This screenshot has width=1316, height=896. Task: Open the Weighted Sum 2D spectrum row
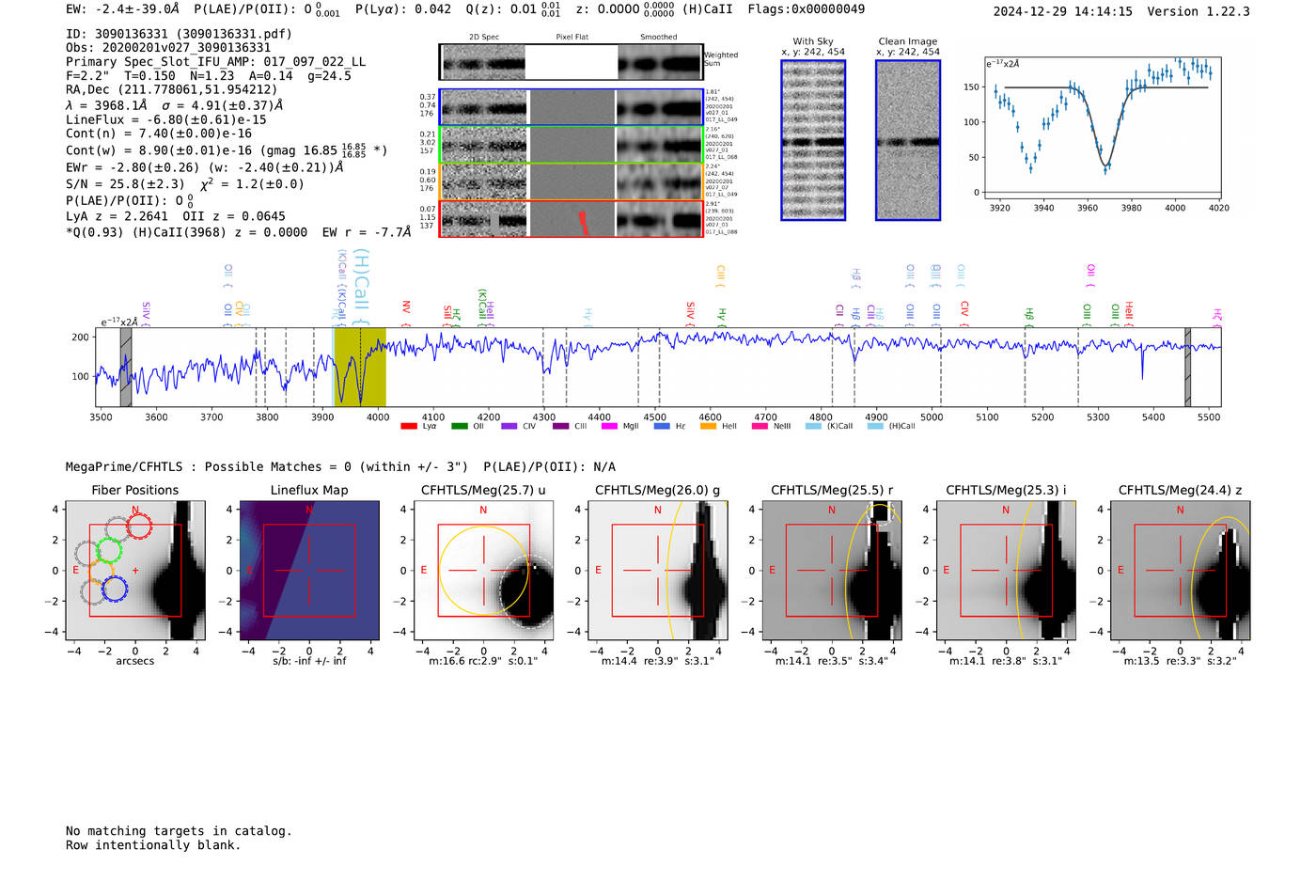pos(572,61)
